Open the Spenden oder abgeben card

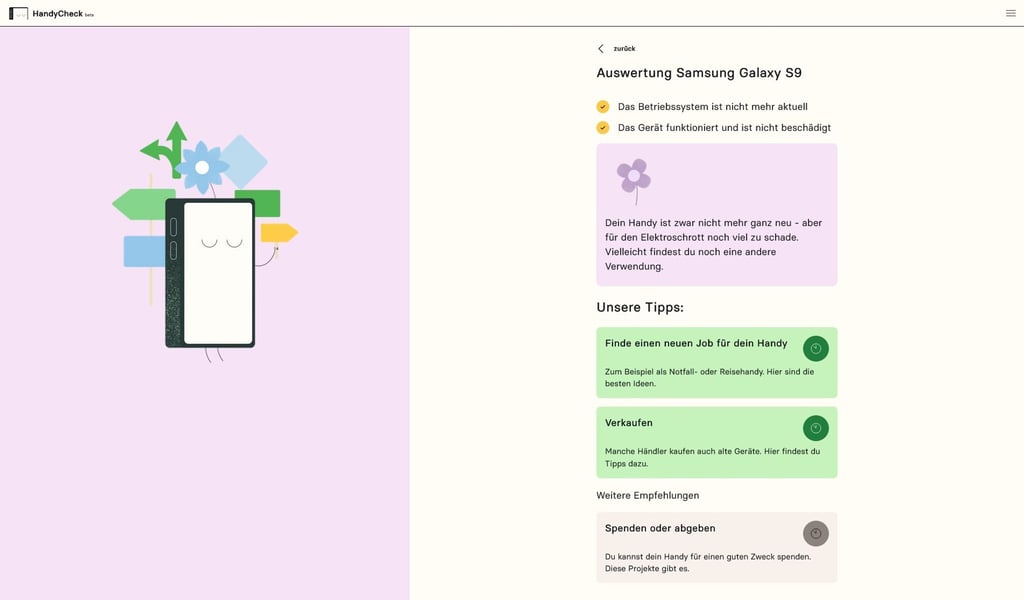tap(716, 547)
